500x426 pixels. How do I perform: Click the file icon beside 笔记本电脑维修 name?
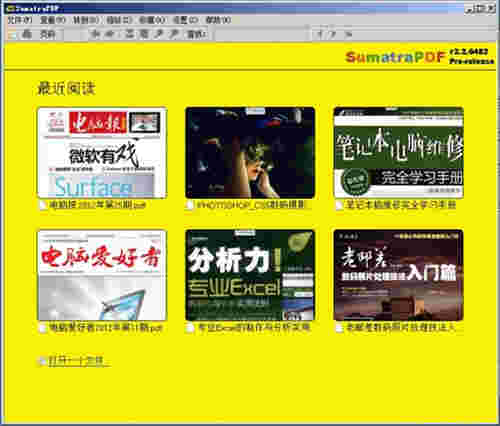coord(339,205)
